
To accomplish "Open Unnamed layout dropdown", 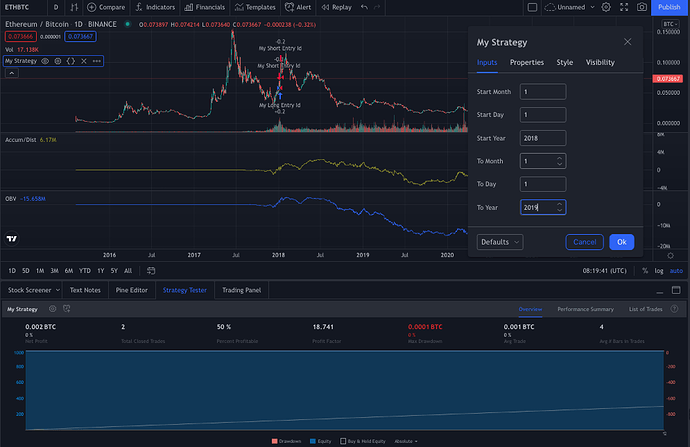I will 569,7.
